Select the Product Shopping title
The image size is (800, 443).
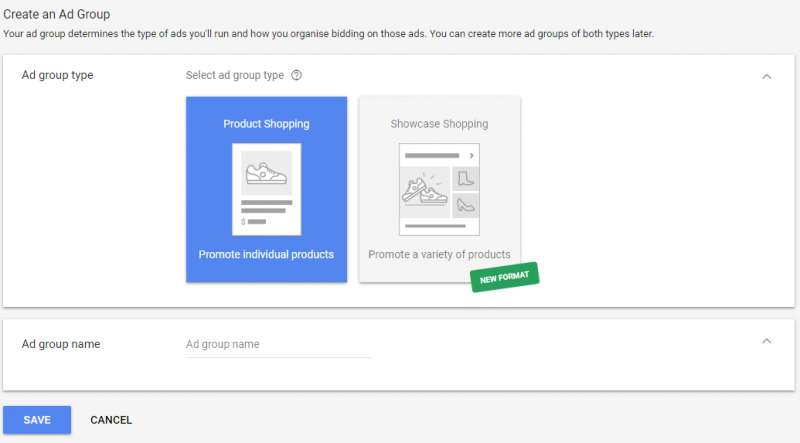pos(266,124)
